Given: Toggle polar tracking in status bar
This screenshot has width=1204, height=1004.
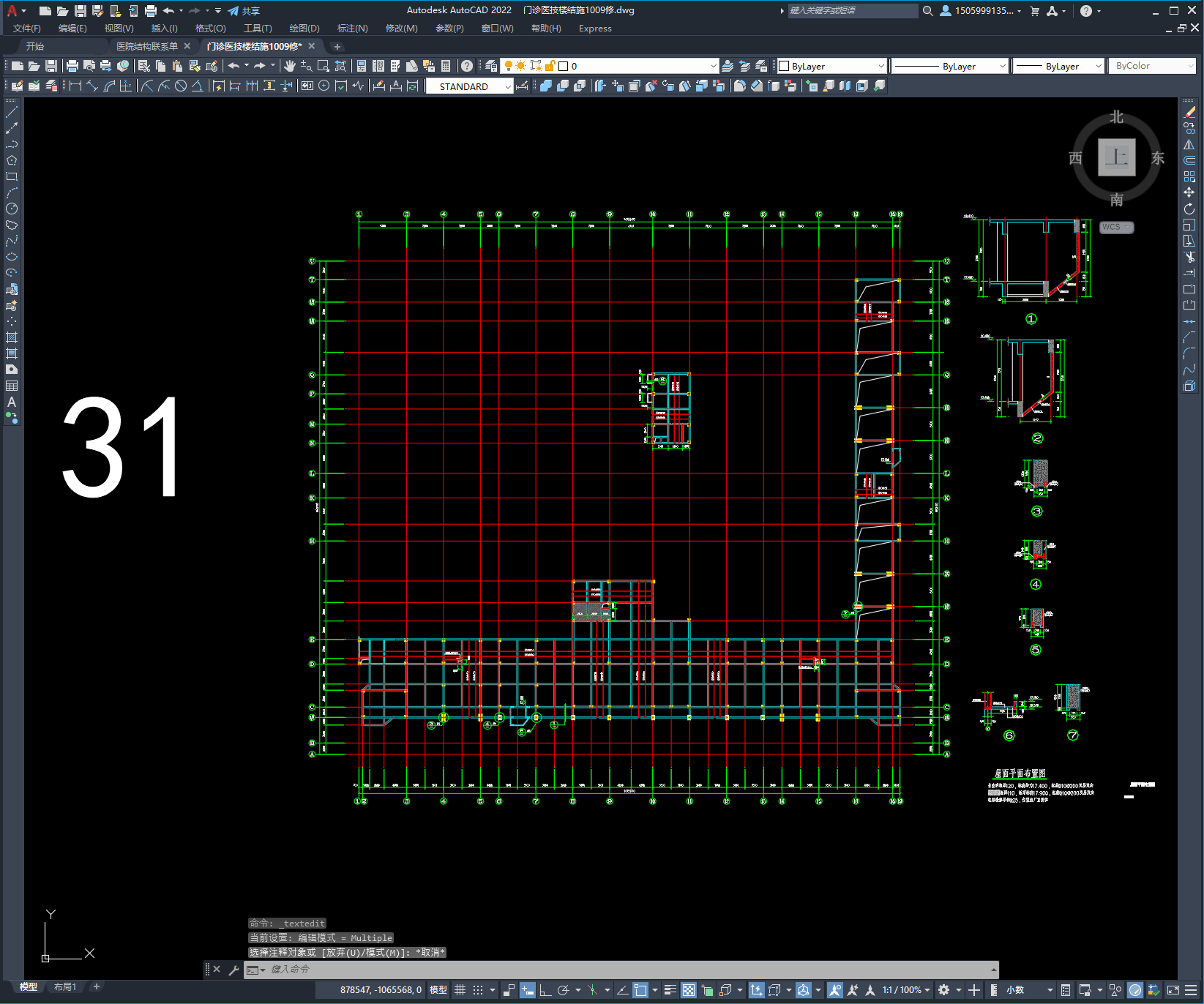Looking at the screenshot, I should click(563, 990).
